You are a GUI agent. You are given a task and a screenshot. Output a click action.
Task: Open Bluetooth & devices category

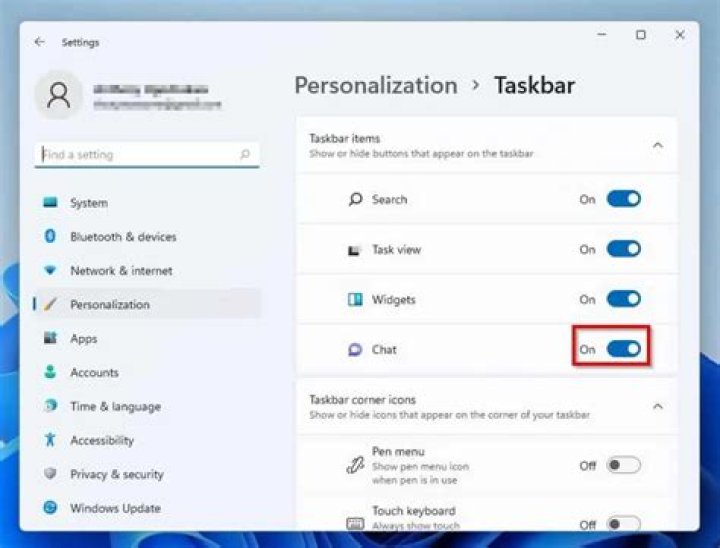click(x=148, y=237)
